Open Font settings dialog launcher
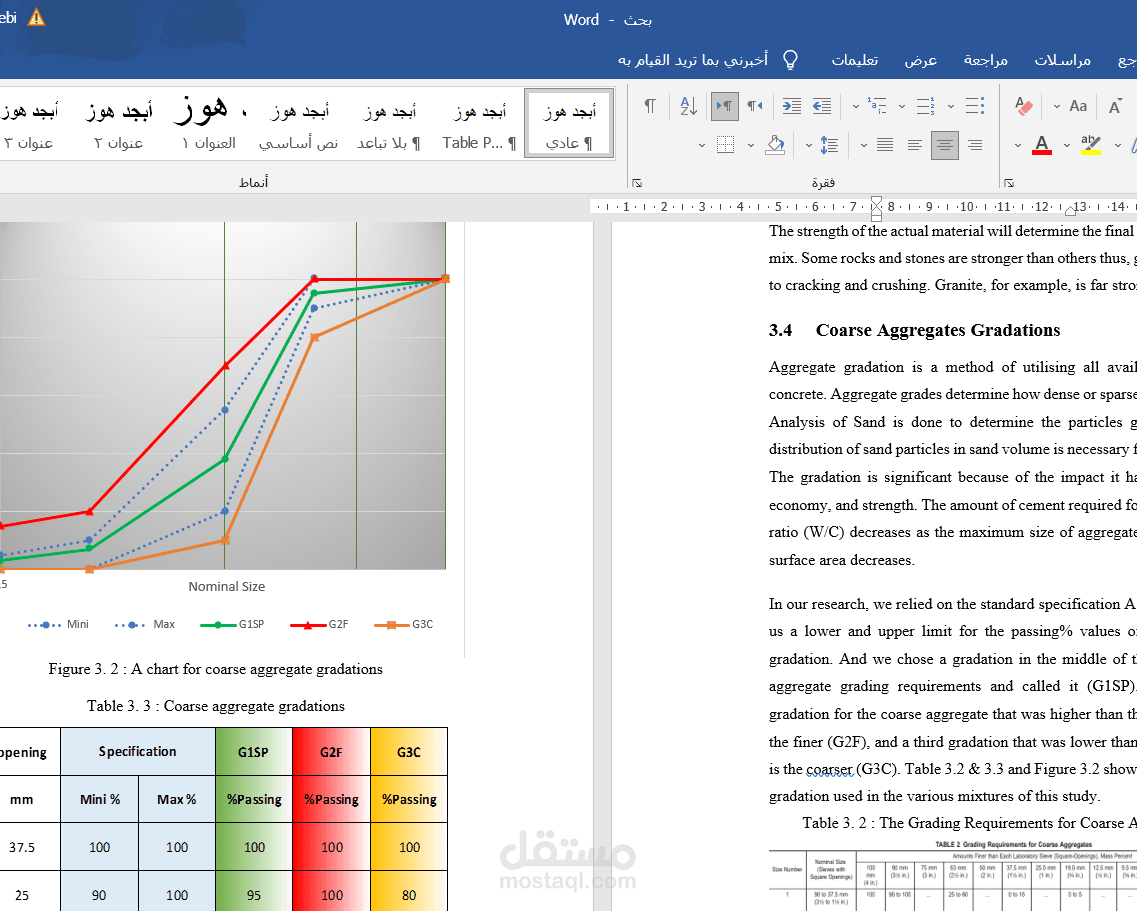 point(1009,183)
